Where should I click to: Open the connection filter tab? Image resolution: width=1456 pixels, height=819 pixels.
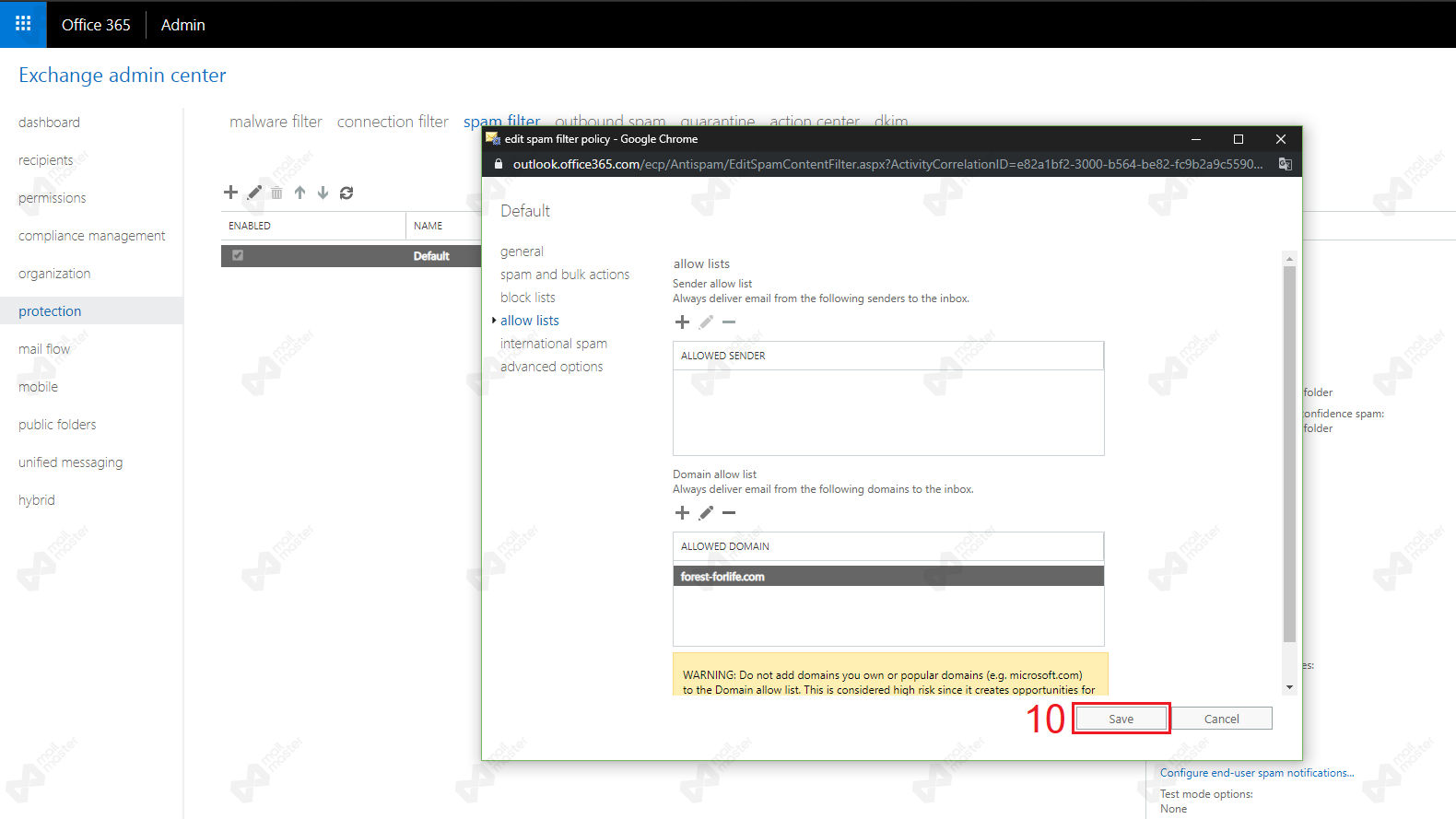point(393,122)
